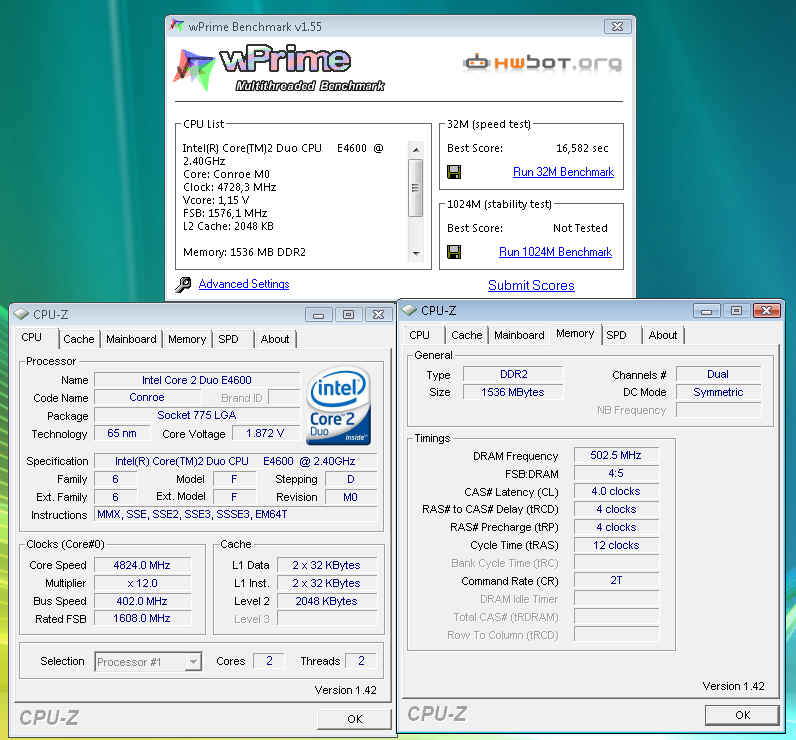
Task: Open Advanced Settings link
Action: (x=244, y=284)
